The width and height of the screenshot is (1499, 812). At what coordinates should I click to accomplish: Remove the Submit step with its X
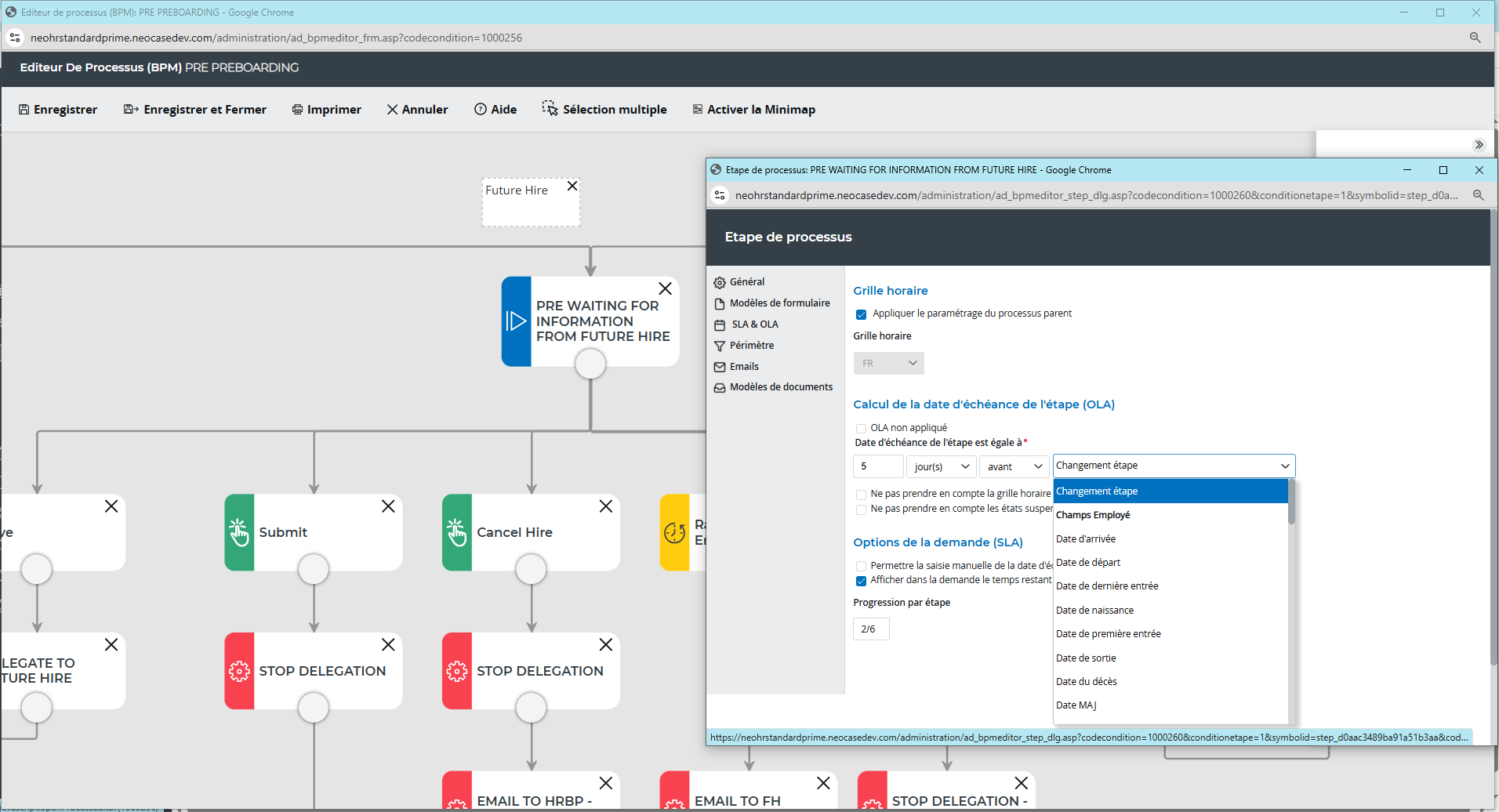(x=388, y=506)
